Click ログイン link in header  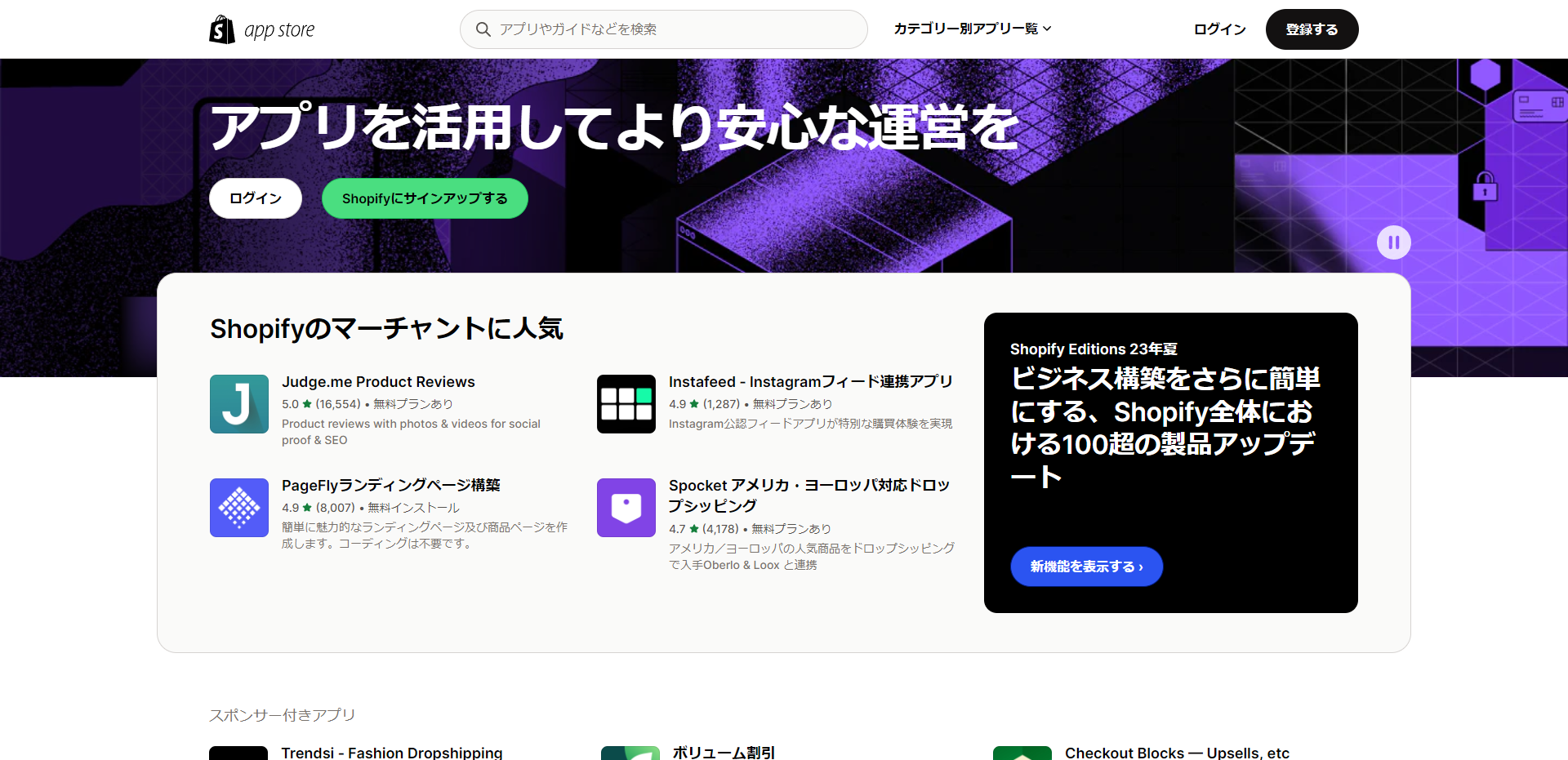1219,29
